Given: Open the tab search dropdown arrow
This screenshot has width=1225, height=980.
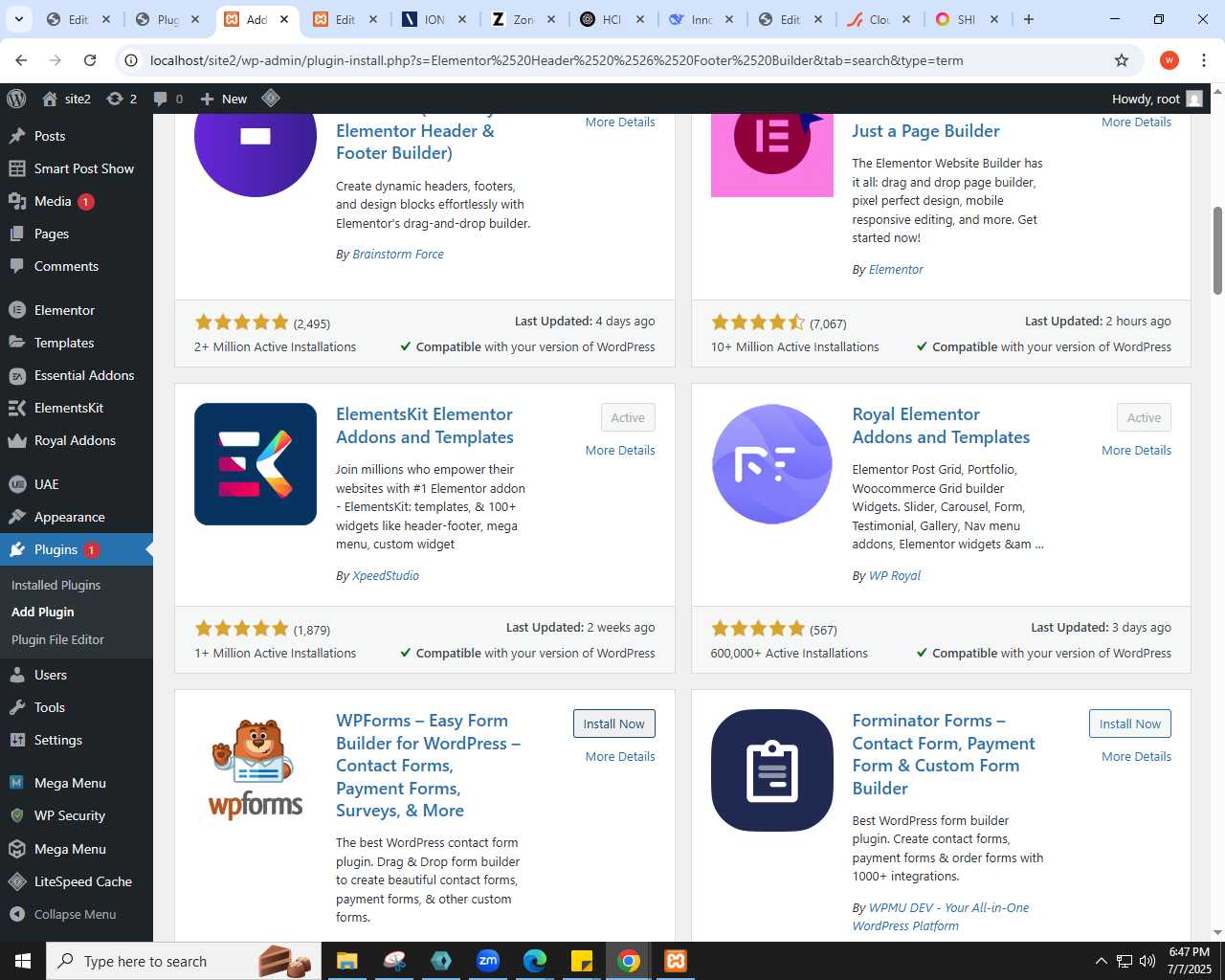Looking at the screenshot, I should (x=18, y=19).
